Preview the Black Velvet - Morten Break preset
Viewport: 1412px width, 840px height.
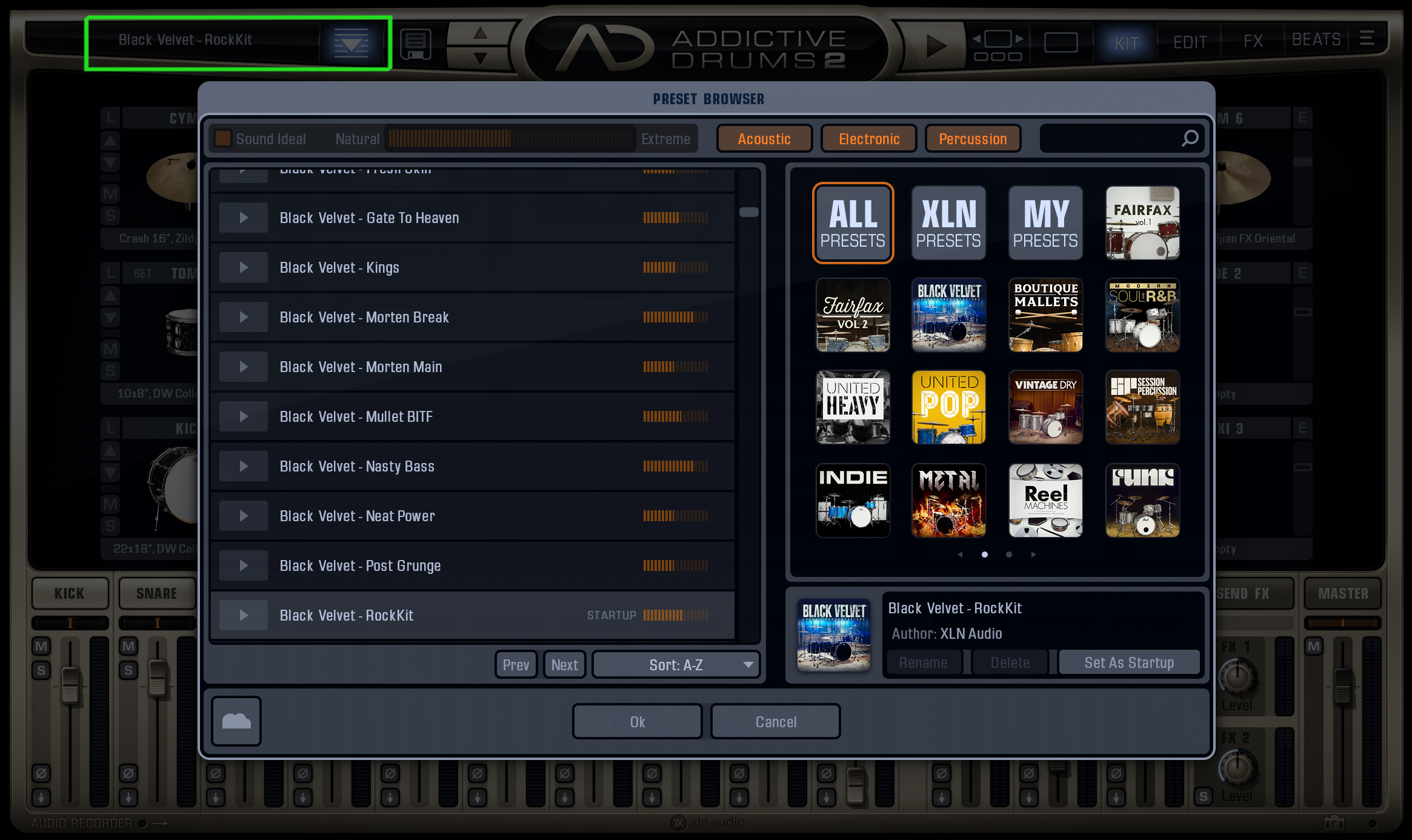click(x=244, y=317)
